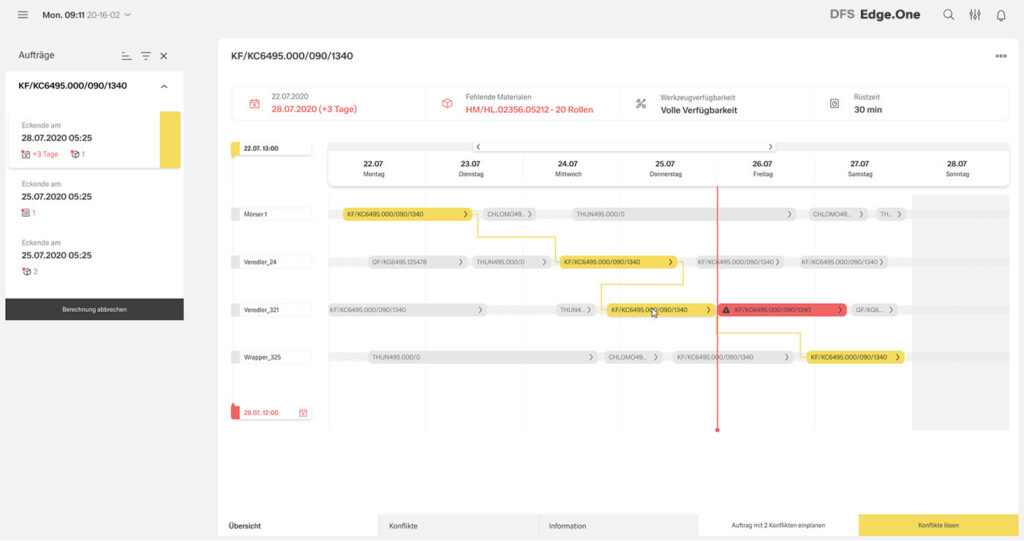This screenshot has width=1024, height=541.
Task: Click the sort icon in Aufträge panel
Action: 126,57
